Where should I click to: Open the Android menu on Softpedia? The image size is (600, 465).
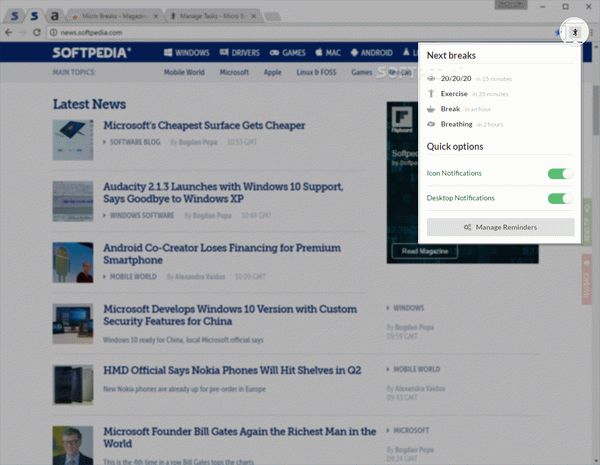(x=371, y=52)
